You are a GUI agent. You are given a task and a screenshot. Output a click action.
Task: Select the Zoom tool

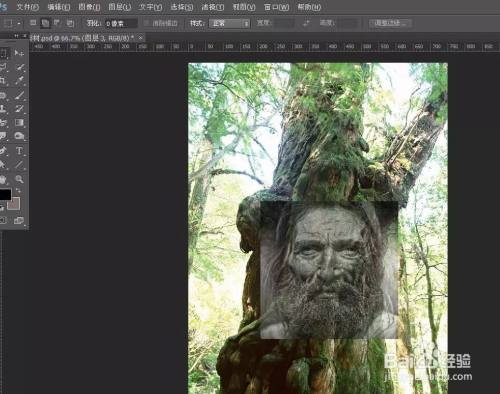[x=19, y=179]
